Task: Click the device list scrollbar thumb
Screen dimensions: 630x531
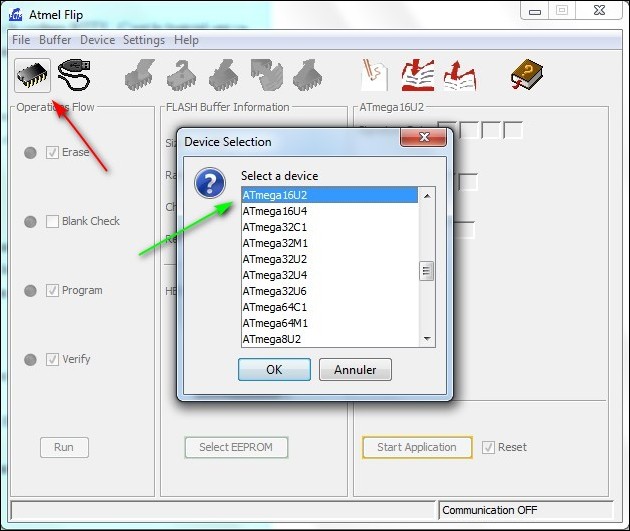Action: (x=426, y=271)
